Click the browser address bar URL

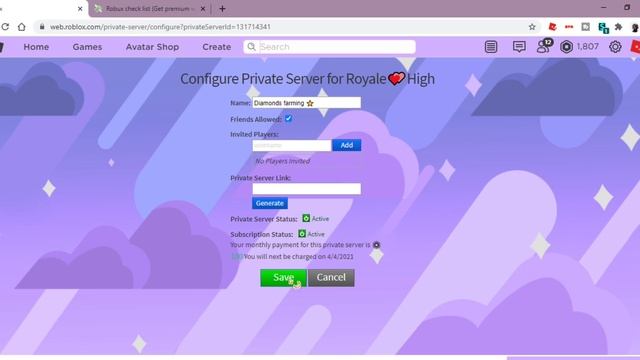tap(160, 27)
